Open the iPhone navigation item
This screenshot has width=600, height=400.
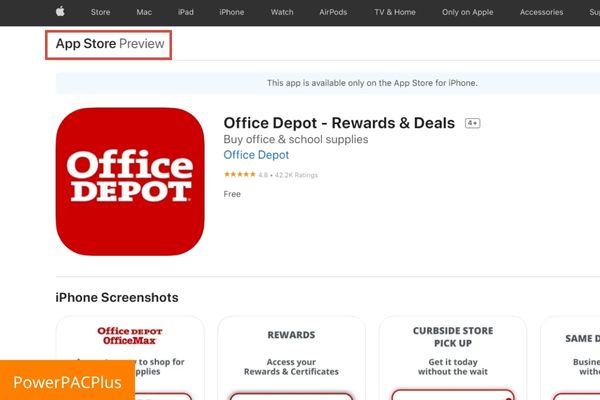click(x=232, y=12)
